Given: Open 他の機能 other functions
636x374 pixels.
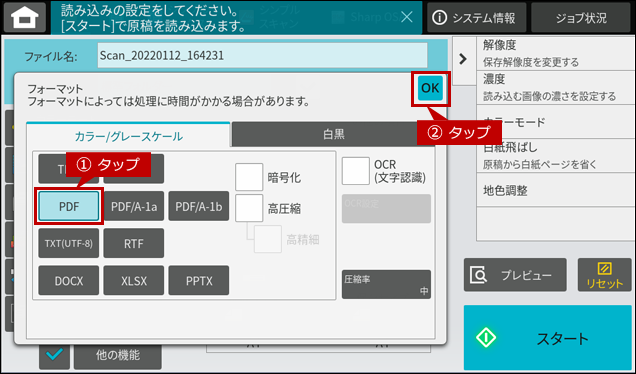Looking at the screenshot, I should tap(118, 356).
